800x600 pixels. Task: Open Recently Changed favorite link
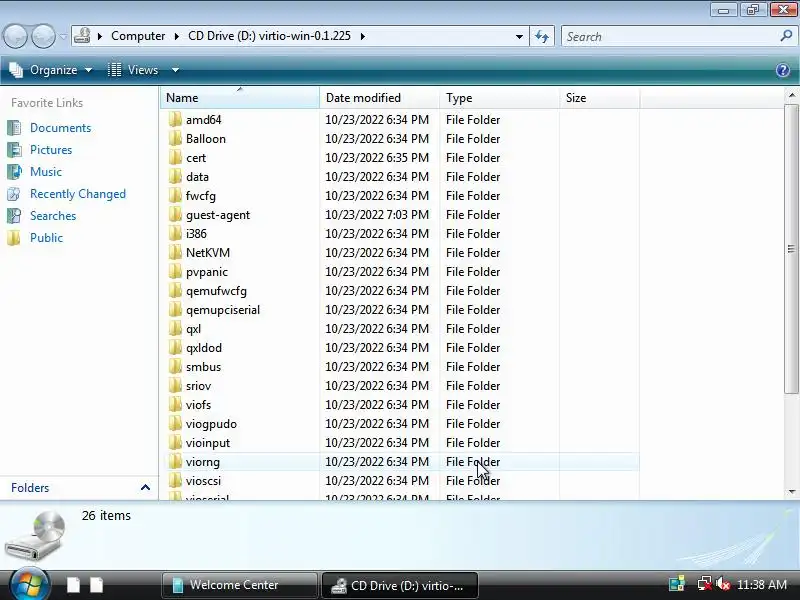click(78, 194)
